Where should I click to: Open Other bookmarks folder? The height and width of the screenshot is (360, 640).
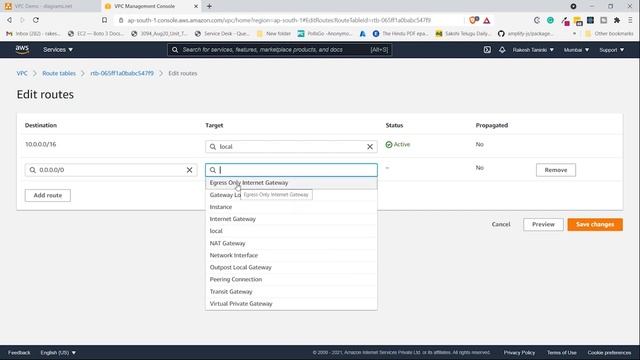tap(609, 33)
